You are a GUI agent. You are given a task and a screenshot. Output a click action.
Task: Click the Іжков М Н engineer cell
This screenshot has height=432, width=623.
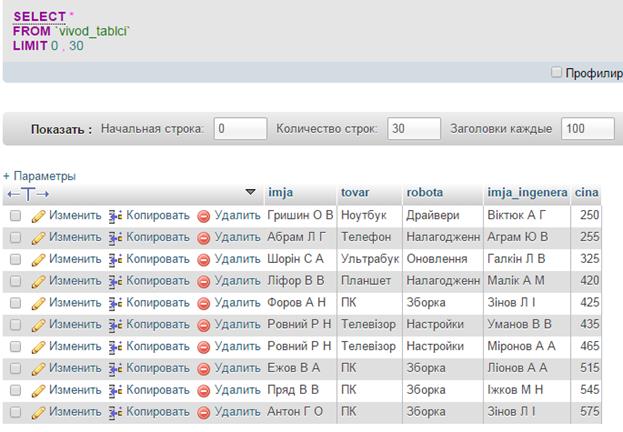click(x=515, y=390)
